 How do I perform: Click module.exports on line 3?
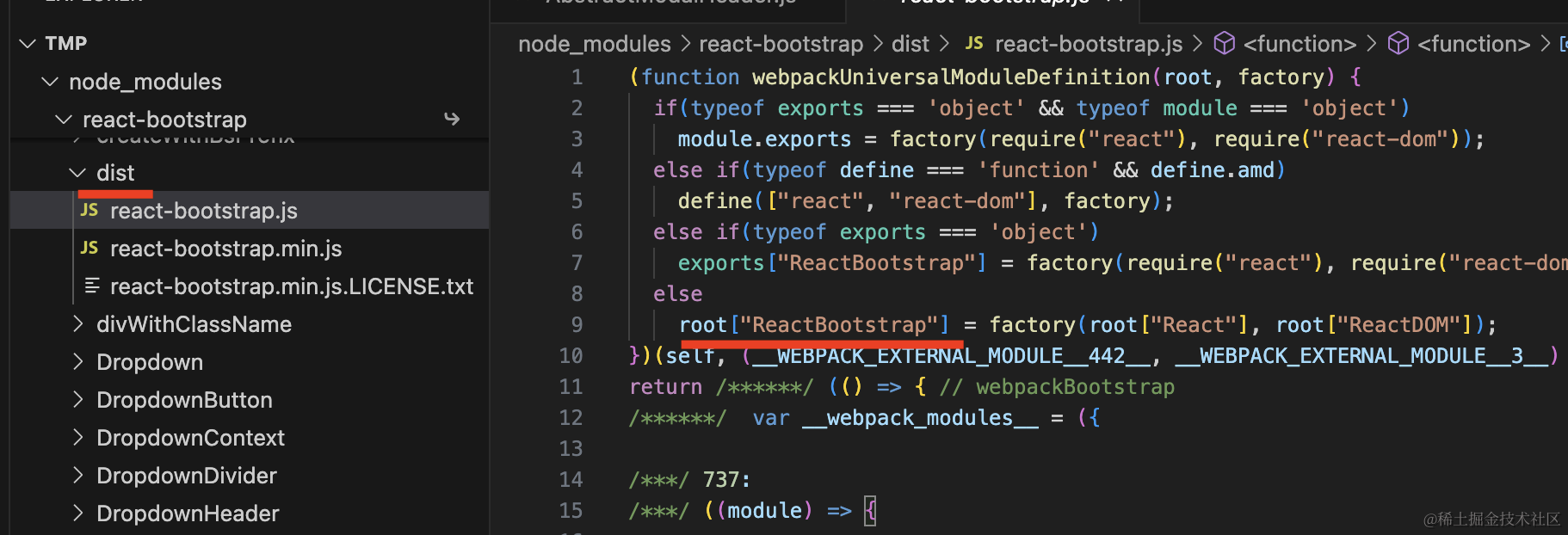pyautogui.click(x=764, y=139)
